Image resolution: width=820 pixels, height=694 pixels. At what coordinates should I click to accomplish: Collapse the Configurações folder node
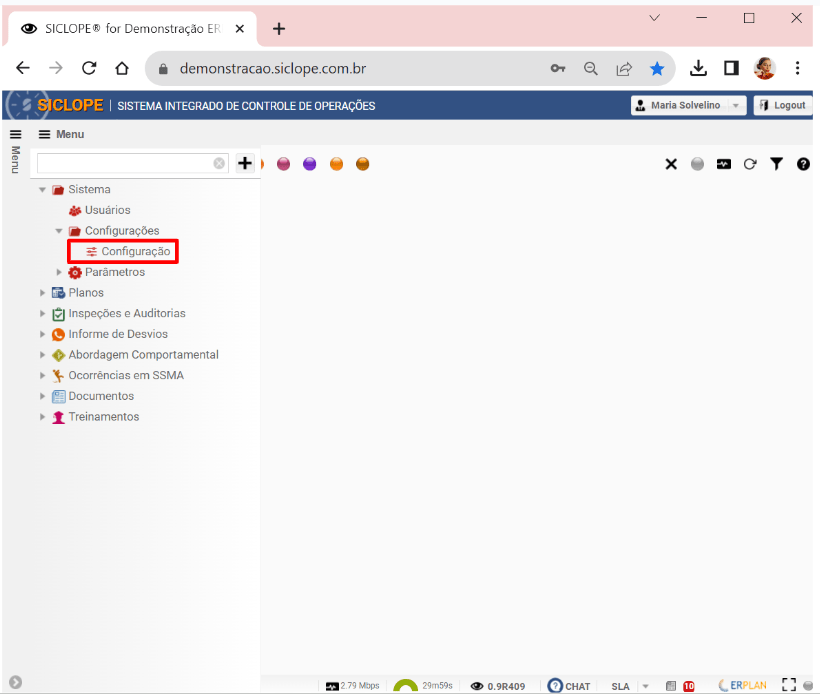pyautogui.click(x=59, y=231)
